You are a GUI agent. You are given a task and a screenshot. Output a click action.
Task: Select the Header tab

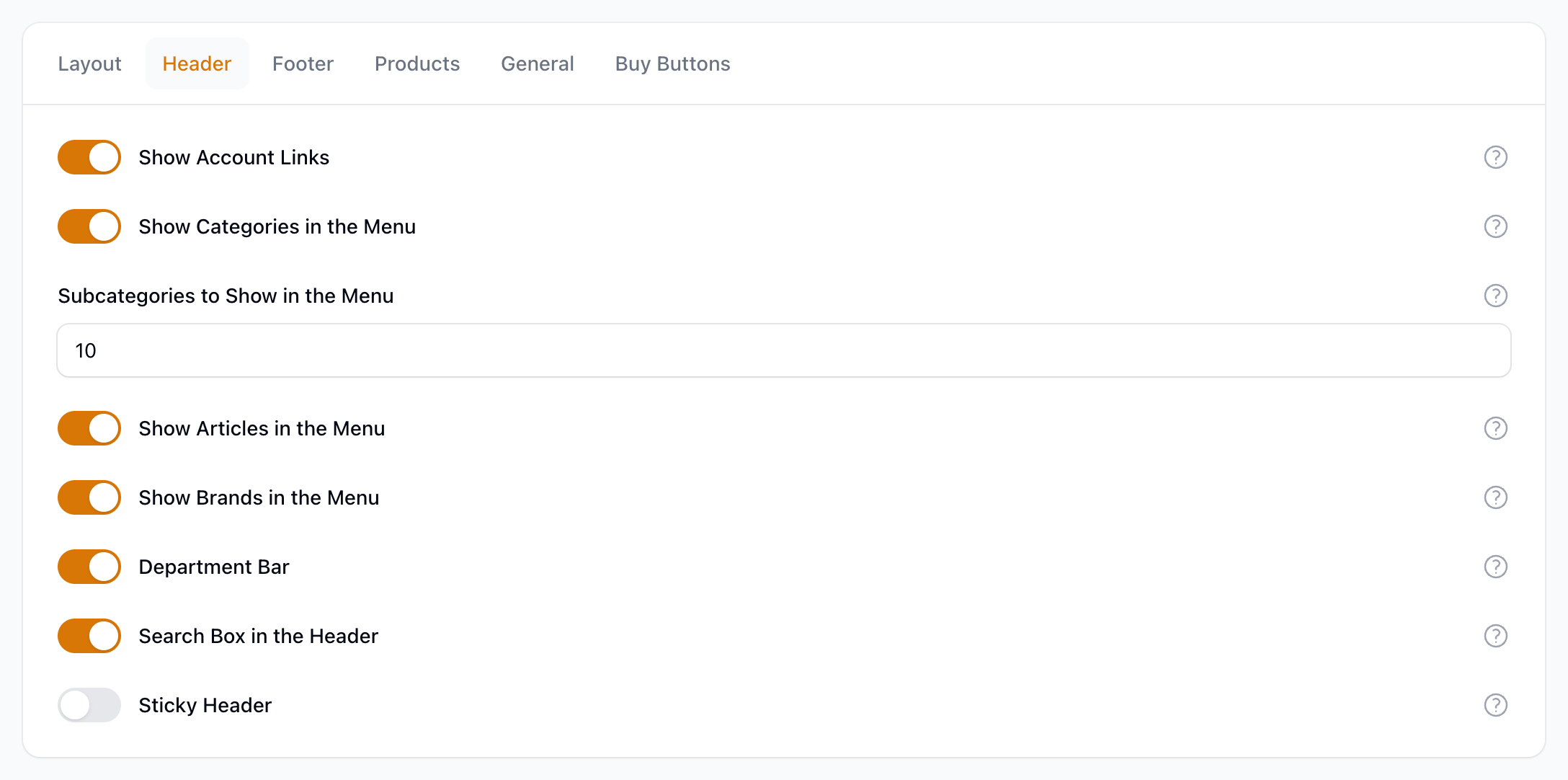(197, 63)
